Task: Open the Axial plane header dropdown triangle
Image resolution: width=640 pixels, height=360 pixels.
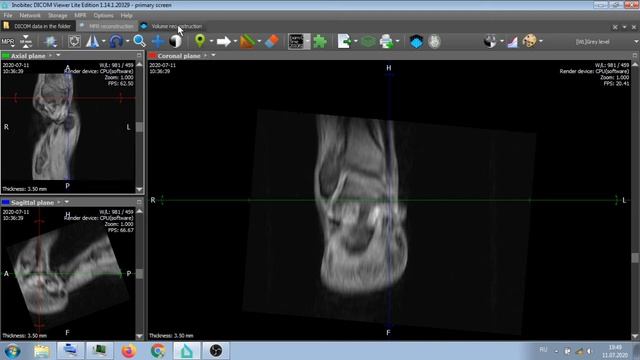Action: 58,55
